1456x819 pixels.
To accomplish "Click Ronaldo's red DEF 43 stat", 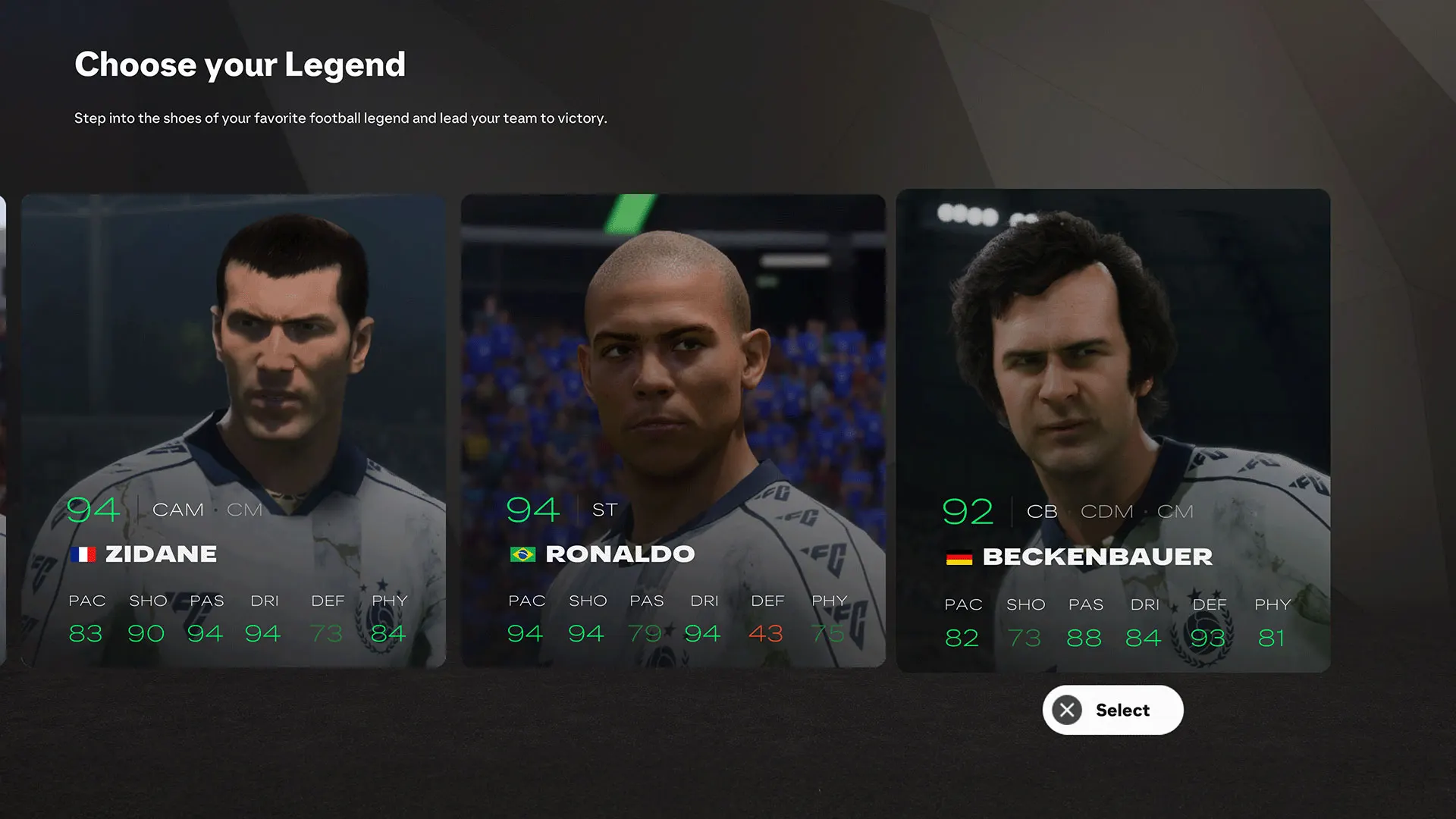I will pyautogui.click(x=765, y=633).
